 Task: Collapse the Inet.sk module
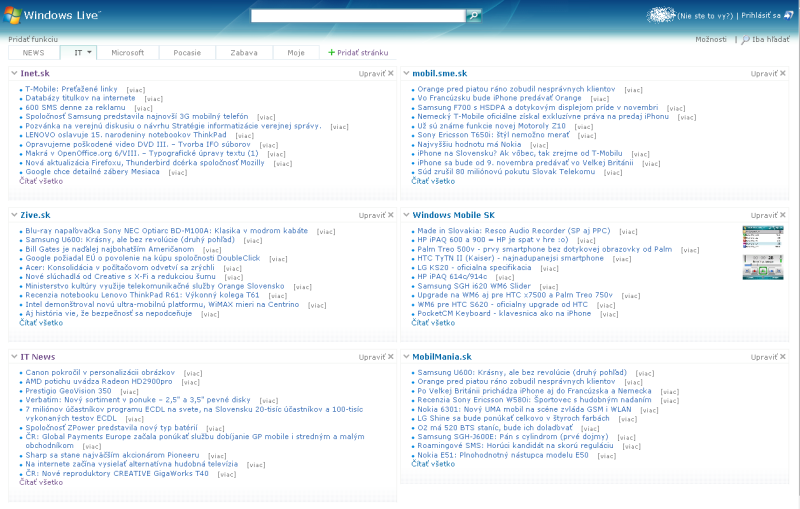tap(14, 73)
